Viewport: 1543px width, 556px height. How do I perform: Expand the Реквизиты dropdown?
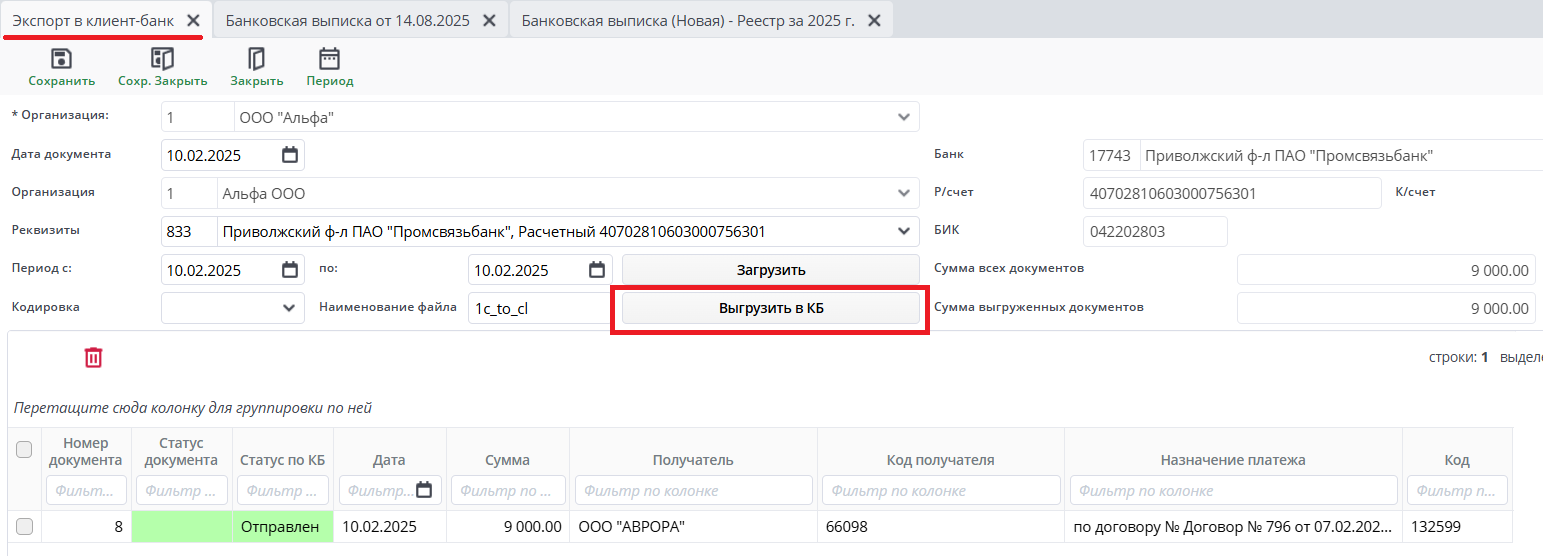point(904,231)
